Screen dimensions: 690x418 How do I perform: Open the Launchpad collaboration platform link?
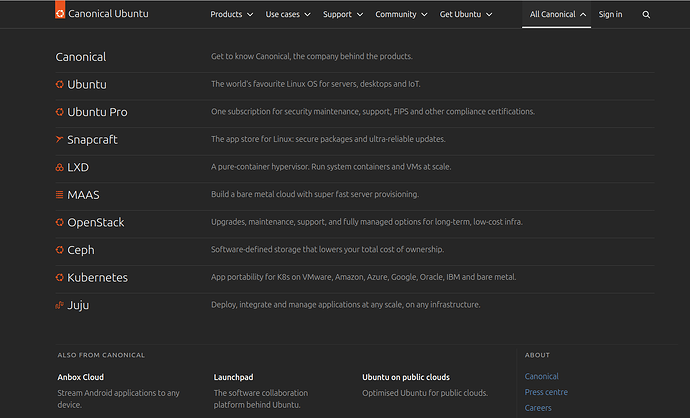[x=234, y=377]
